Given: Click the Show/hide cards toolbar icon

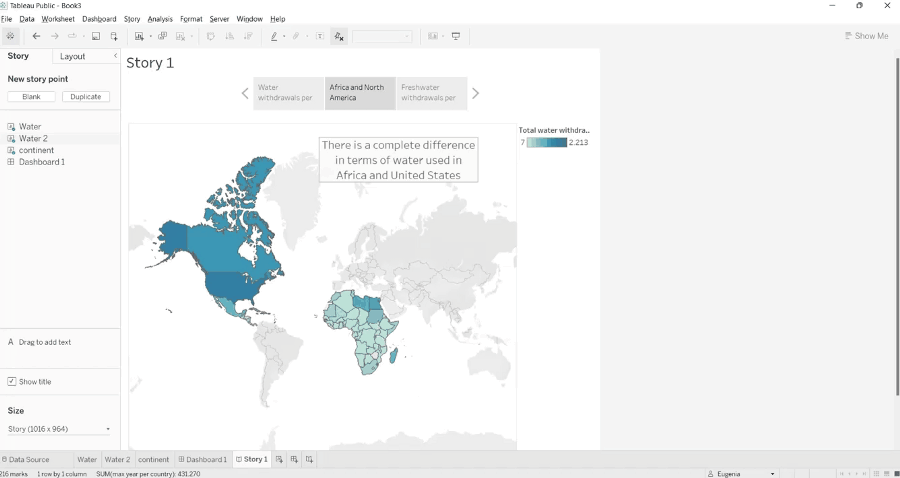Looking at the screenshot, I should coord(433,36).
